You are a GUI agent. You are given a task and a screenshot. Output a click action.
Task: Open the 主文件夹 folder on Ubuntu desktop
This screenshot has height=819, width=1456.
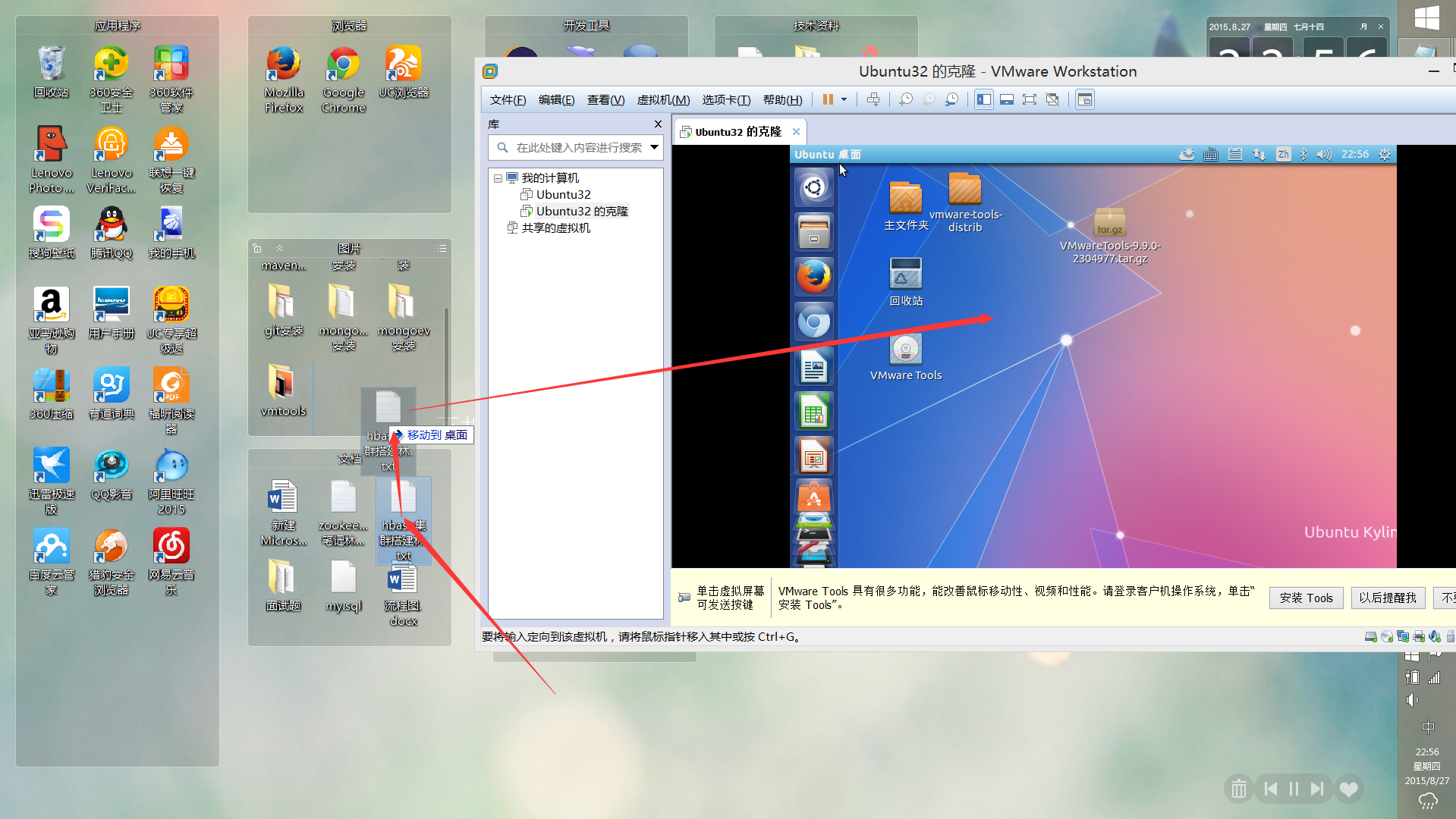pyautogui.click(x=906, y=206)
